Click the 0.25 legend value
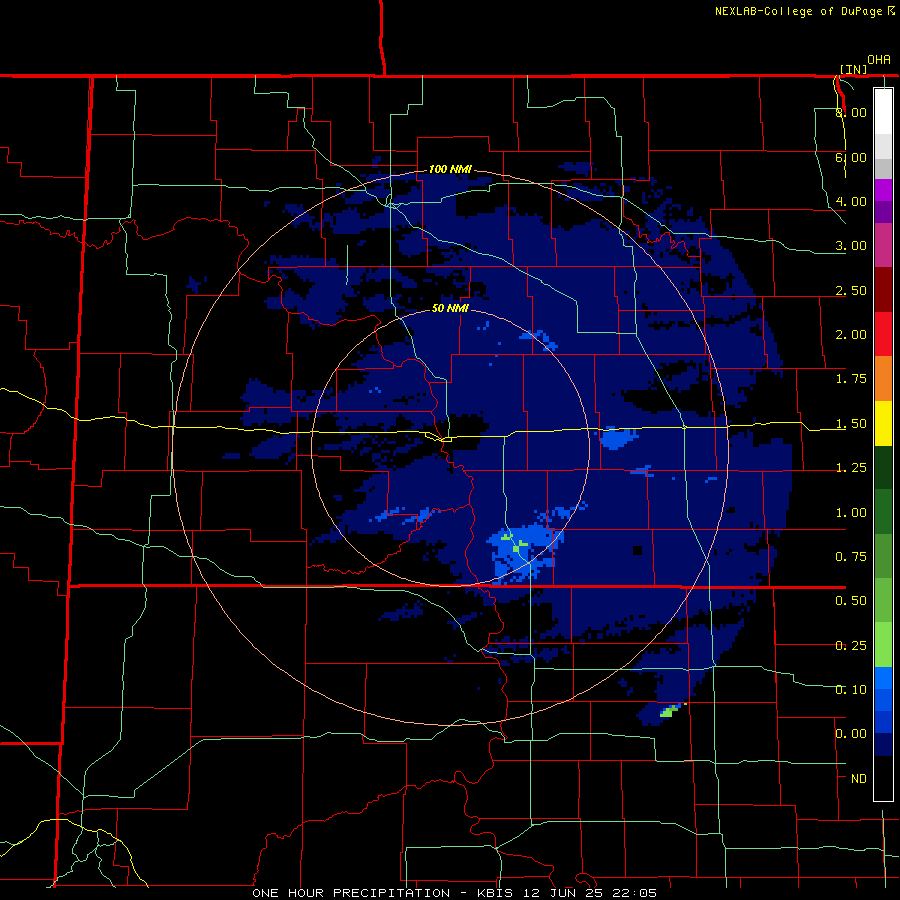Image resolution: width=900 pixels, height=900 pixels. point(851,646)
